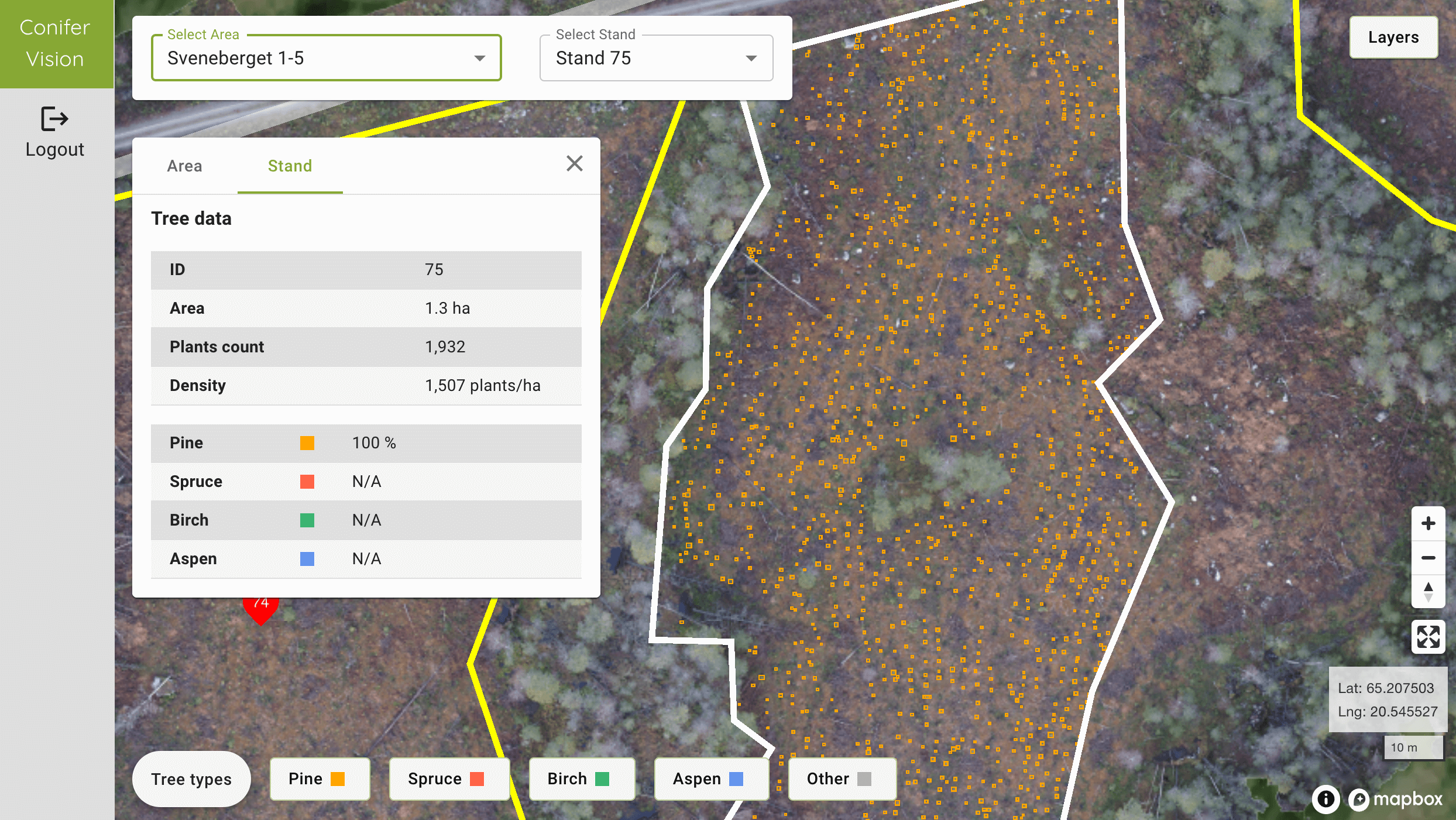
Task: Reset map bearing with compass arrow
Action: (x=1428, y=592)
